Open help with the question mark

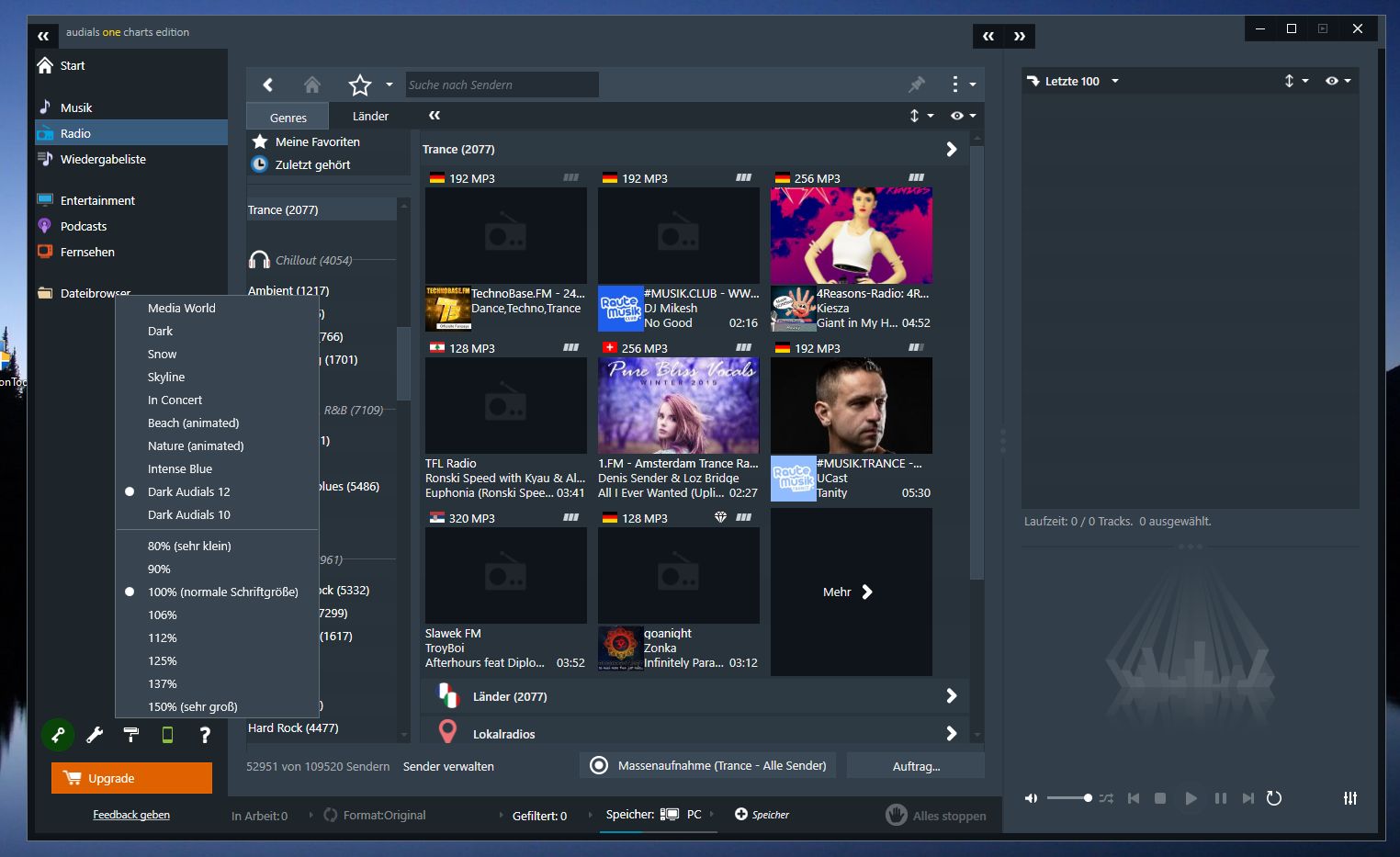point(205,735)
